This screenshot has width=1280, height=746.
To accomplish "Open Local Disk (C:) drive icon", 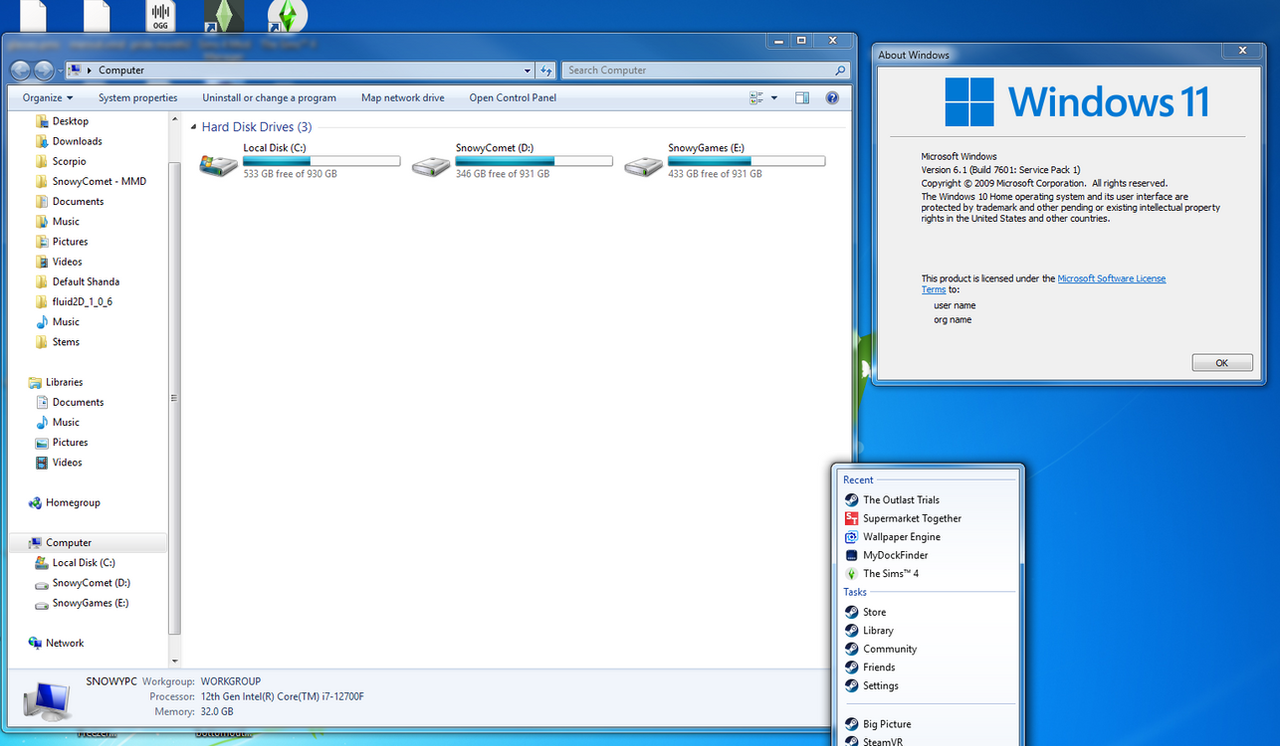I will pyautogui.click(x=217, y=166).
